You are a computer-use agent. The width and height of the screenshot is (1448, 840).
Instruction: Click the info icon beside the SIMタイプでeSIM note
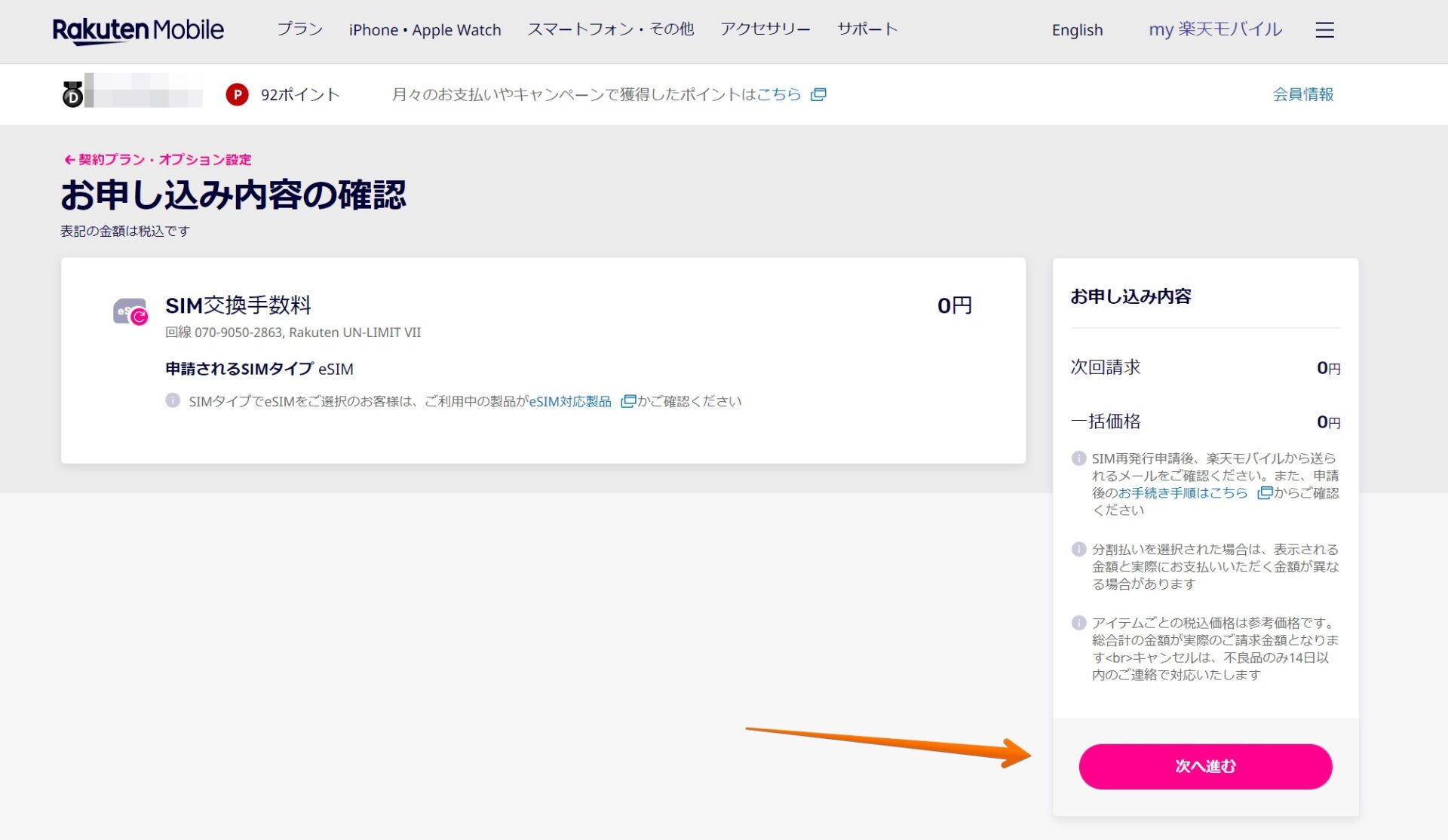pyautogui.click(x=173, y=400)
